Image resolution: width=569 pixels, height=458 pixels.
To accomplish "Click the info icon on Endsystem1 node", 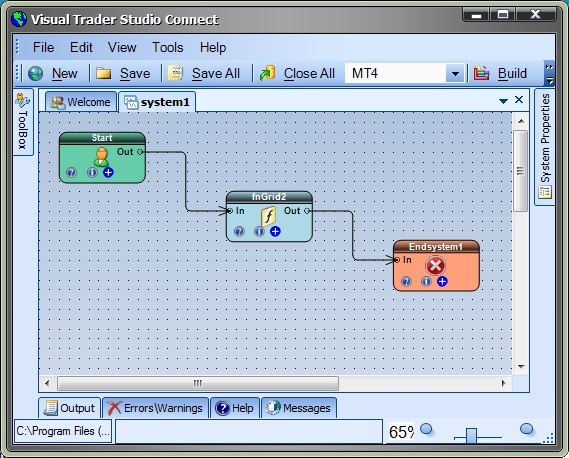I will tap(426, 281).
